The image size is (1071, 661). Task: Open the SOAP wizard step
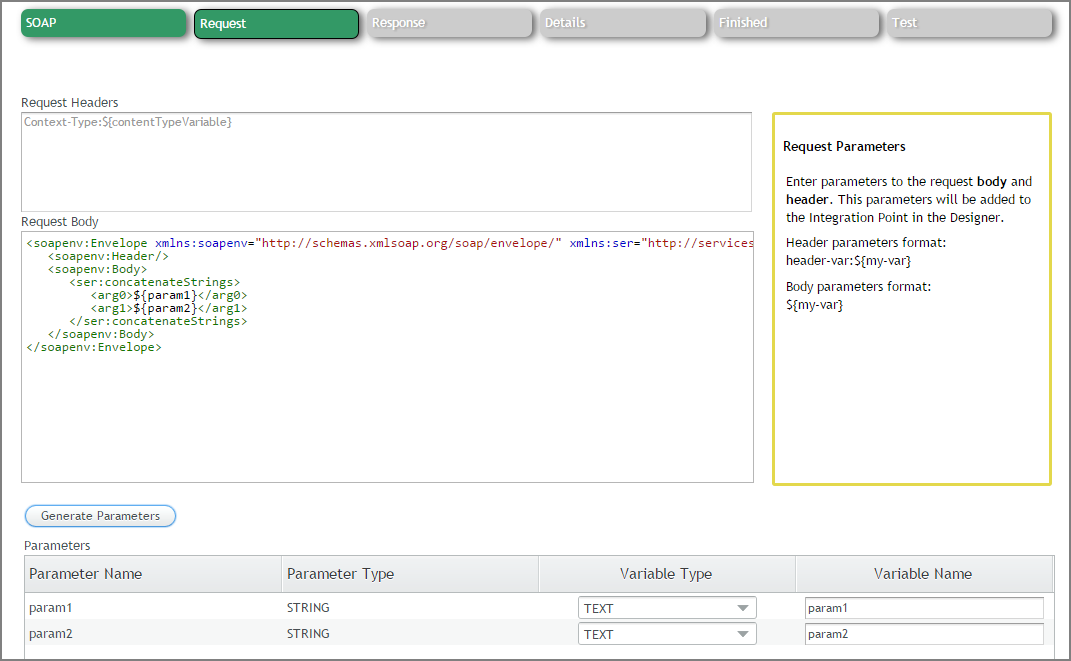[104, 23]
